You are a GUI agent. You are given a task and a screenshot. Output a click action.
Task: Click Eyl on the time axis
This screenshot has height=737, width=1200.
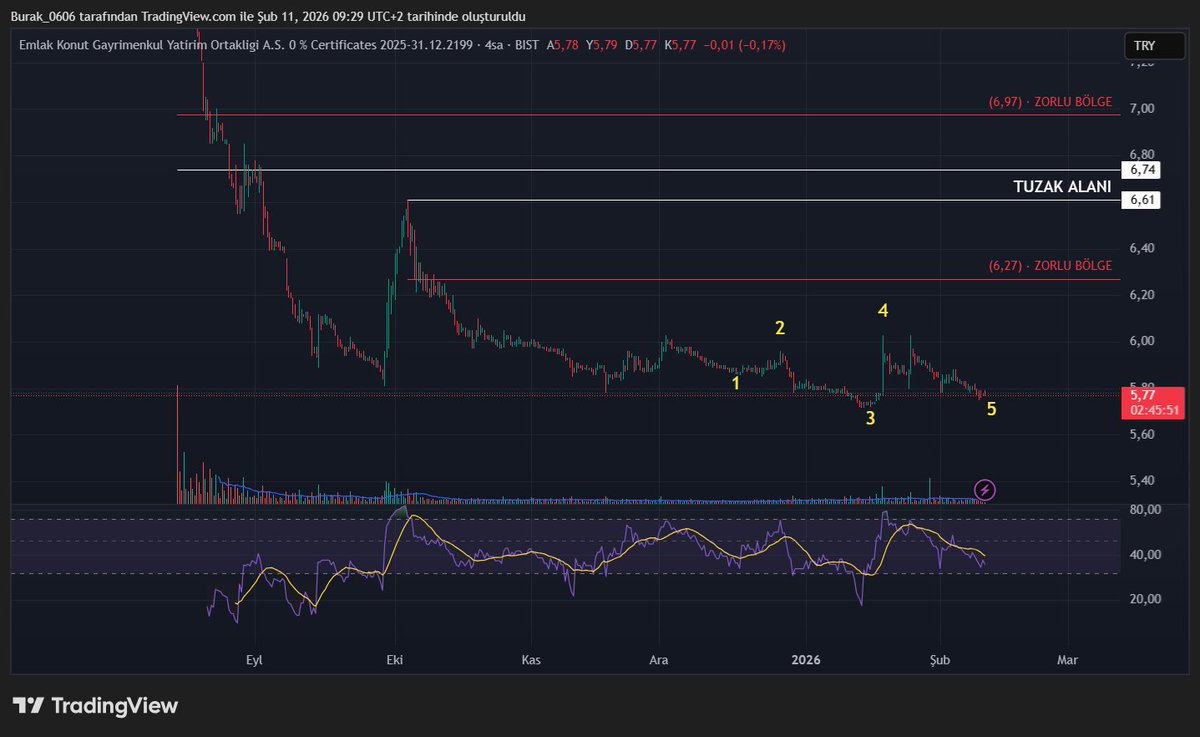click(x=253, y=660)
